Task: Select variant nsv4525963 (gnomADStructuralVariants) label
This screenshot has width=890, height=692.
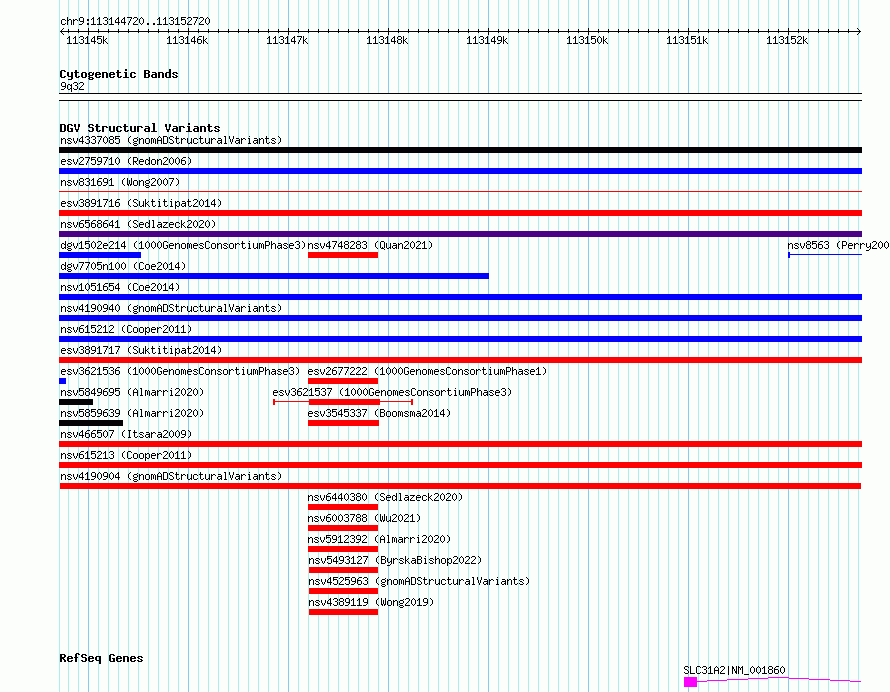Action: (x=419, y=581)
